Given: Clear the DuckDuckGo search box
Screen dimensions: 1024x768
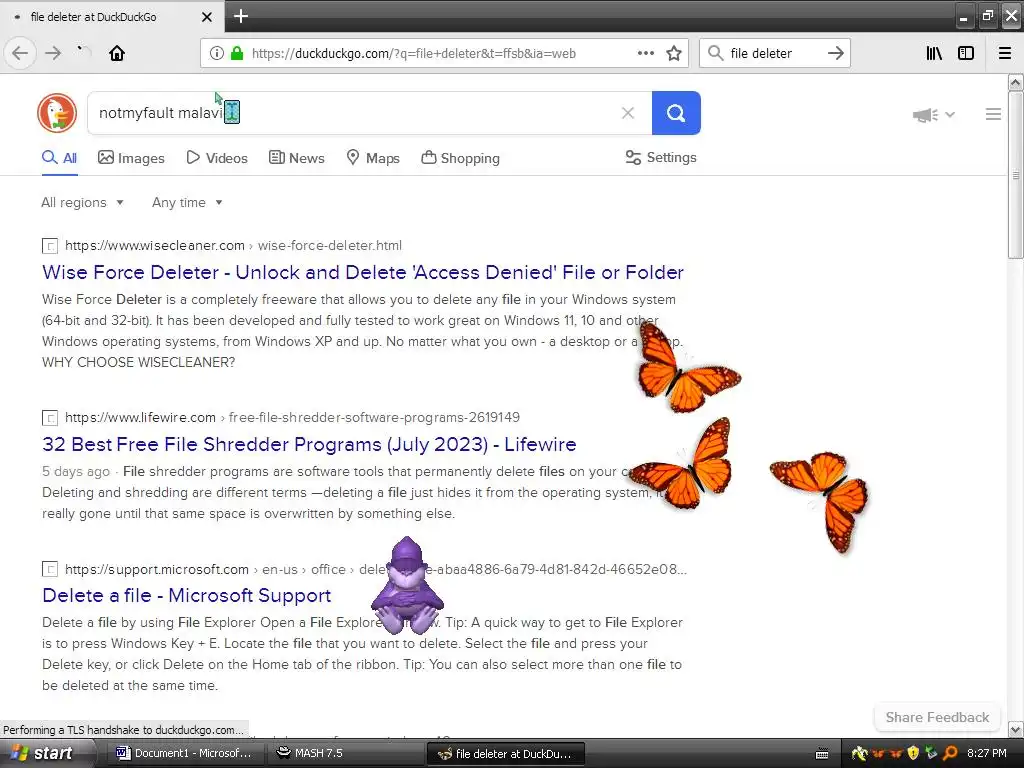Looking at the screenshot, I should coord(628,113).
